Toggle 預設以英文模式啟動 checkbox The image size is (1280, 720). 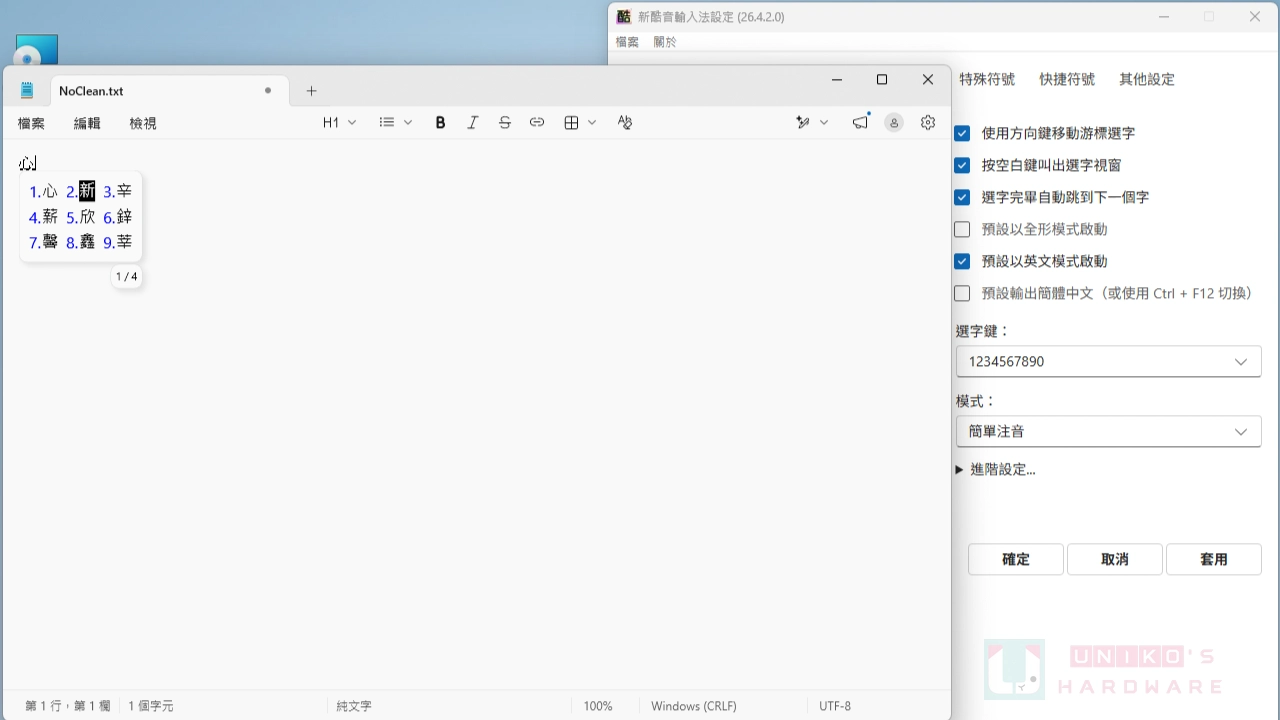coord(962,261)
